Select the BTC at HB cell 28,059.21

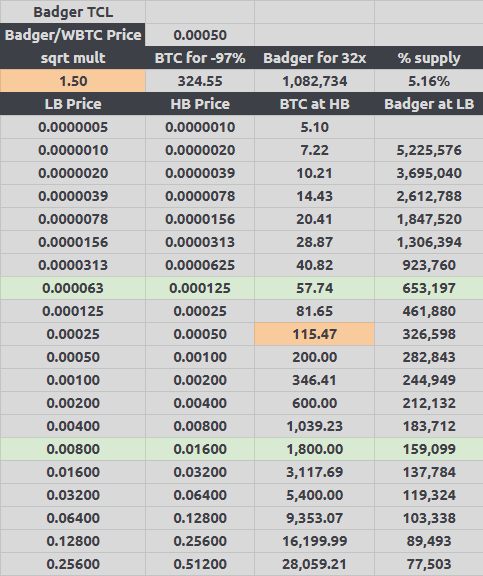point(314,564)
